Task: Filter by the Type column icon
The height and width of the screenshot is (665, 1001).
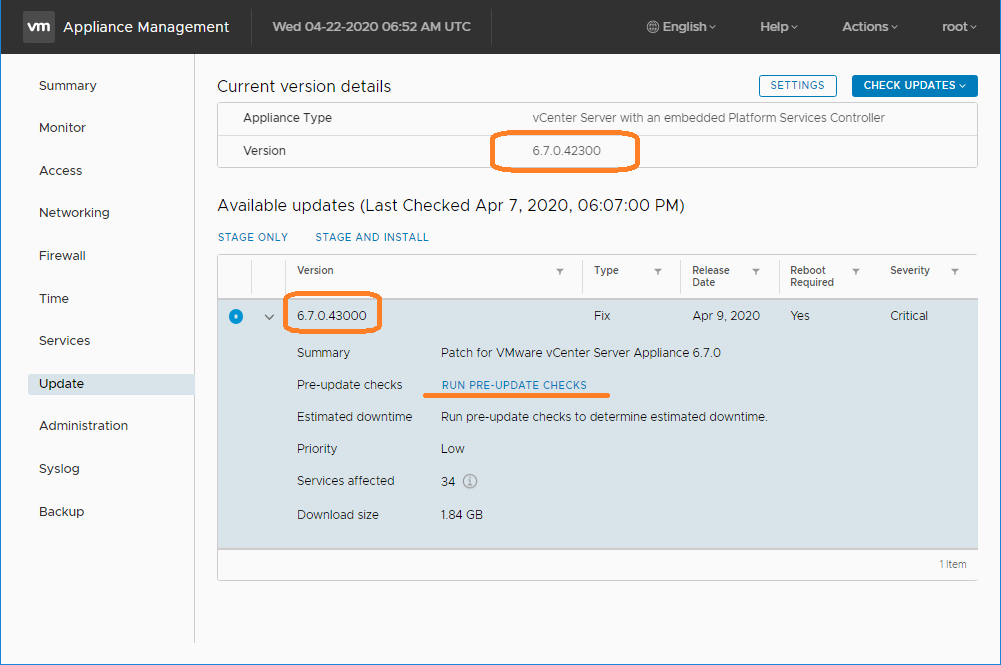Action: pos(658,271)
